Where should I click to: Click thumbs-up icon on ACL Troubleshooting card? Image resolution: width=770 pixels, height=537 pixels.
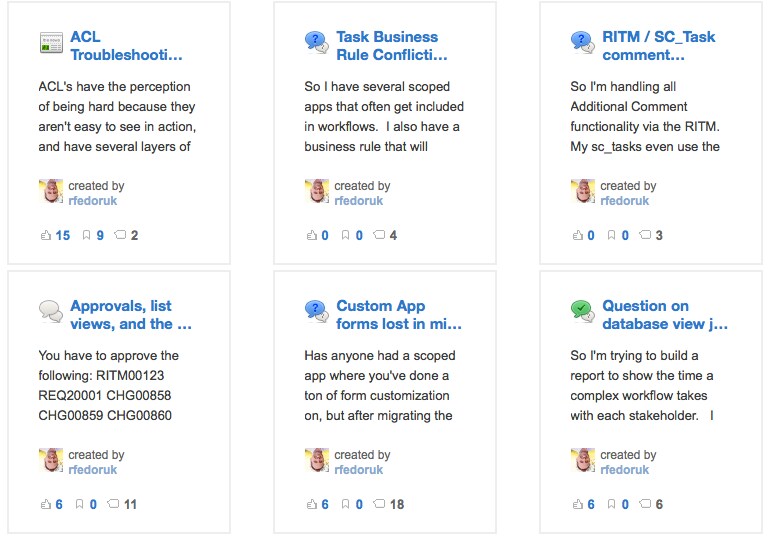[45, 236]
